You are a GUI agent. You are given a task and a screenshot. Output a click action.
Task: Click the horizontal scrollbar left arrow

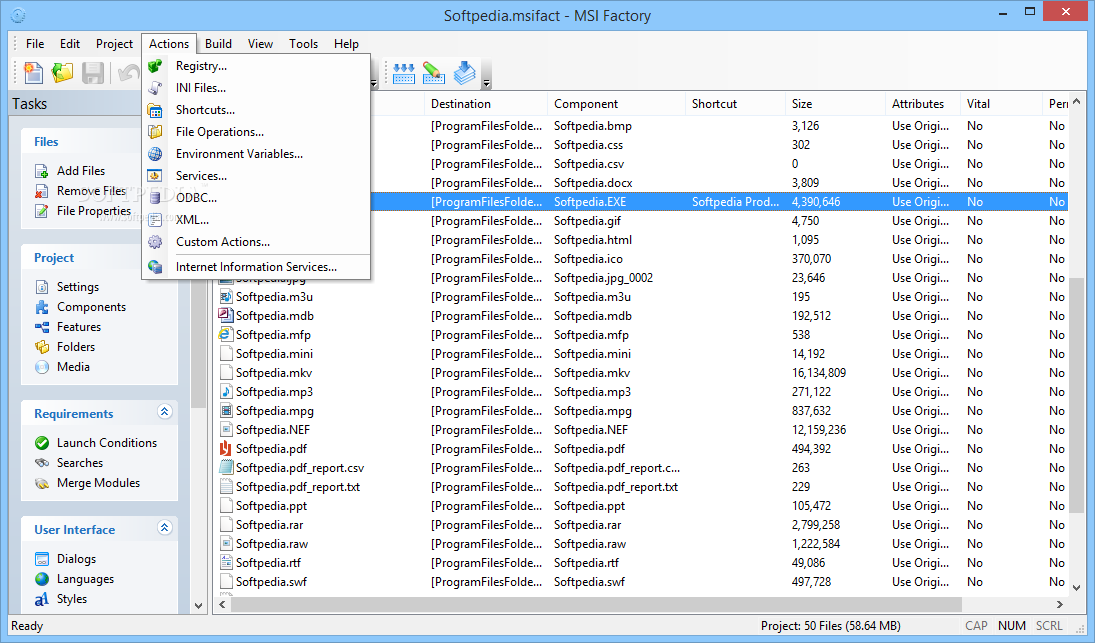click(223, 605)
